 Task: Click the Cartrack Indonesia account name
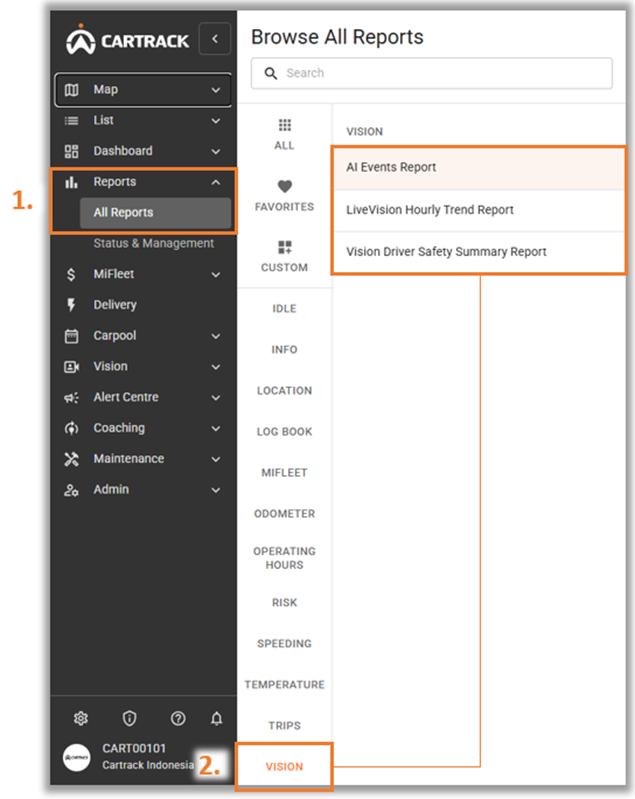148,765
